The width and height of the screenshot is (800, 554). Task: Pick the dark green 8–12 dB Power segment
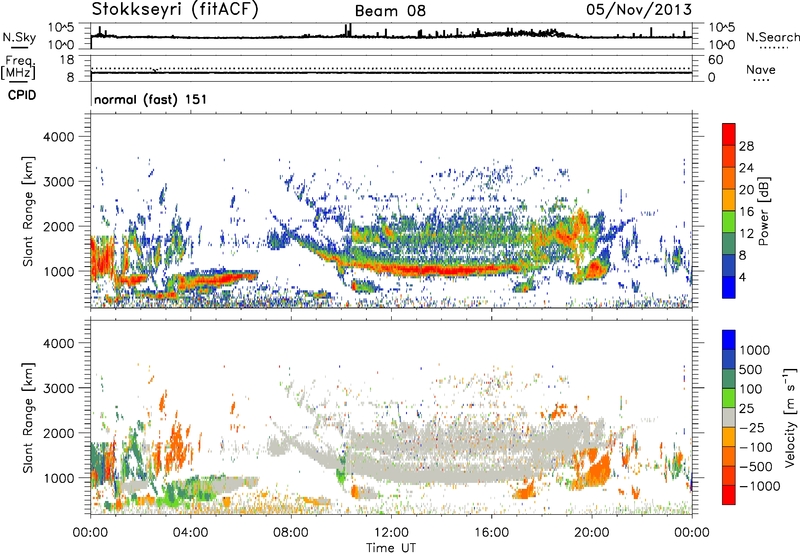[x=729, y=243]
